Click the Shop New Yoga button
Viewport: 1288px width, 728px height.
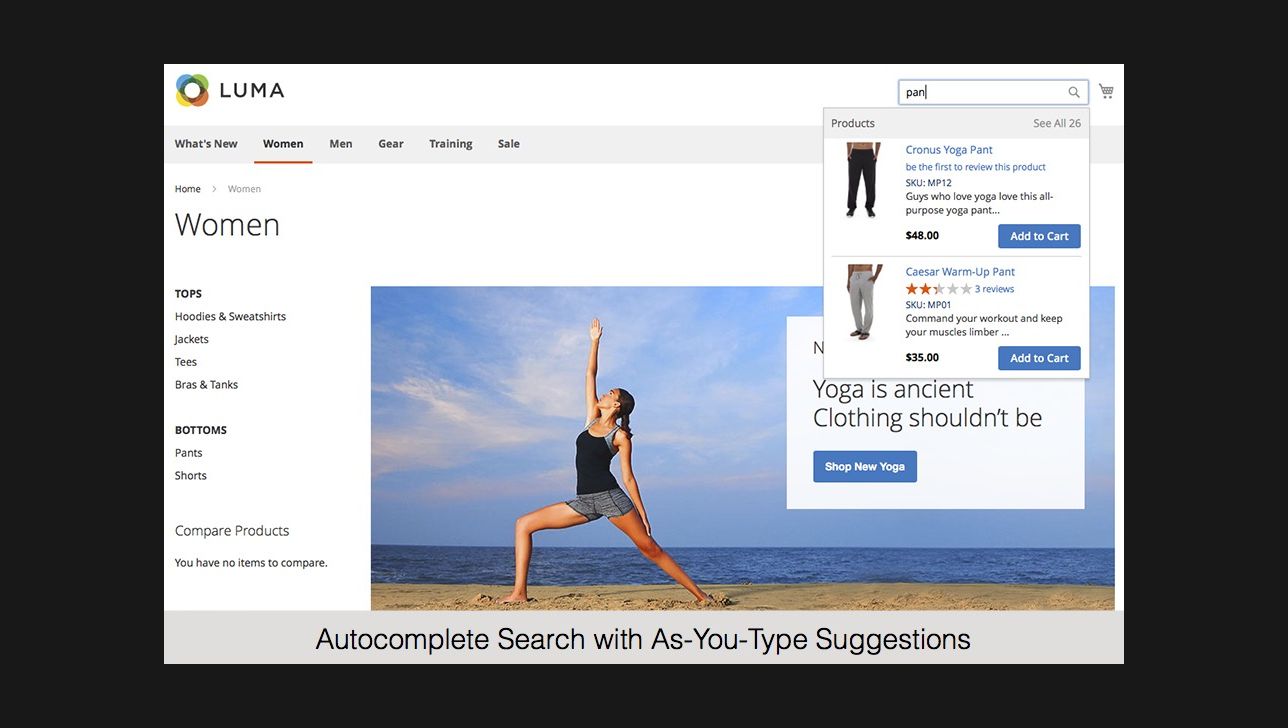coord(864,466)
